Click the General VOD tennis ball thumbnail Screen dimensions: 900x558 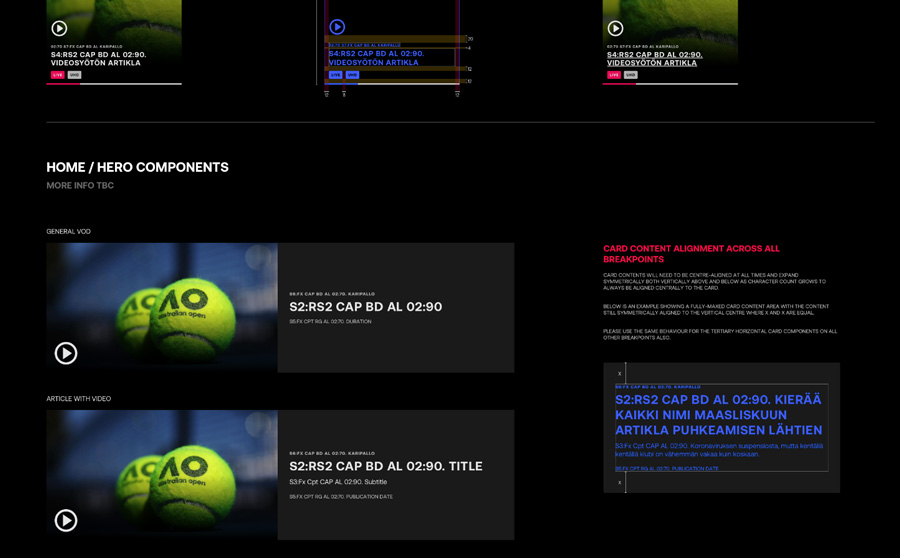point(162,307)
